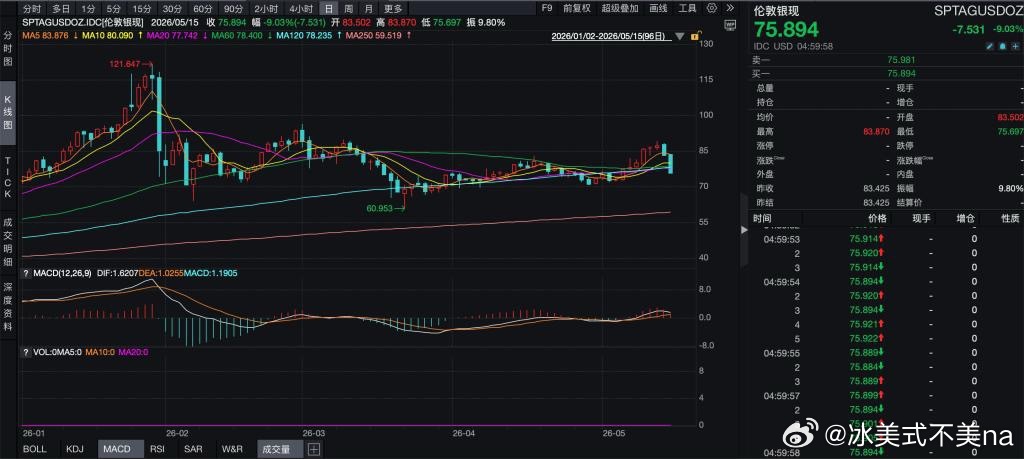
Task: Open the date range dropdown triangle
Action: 680,37
